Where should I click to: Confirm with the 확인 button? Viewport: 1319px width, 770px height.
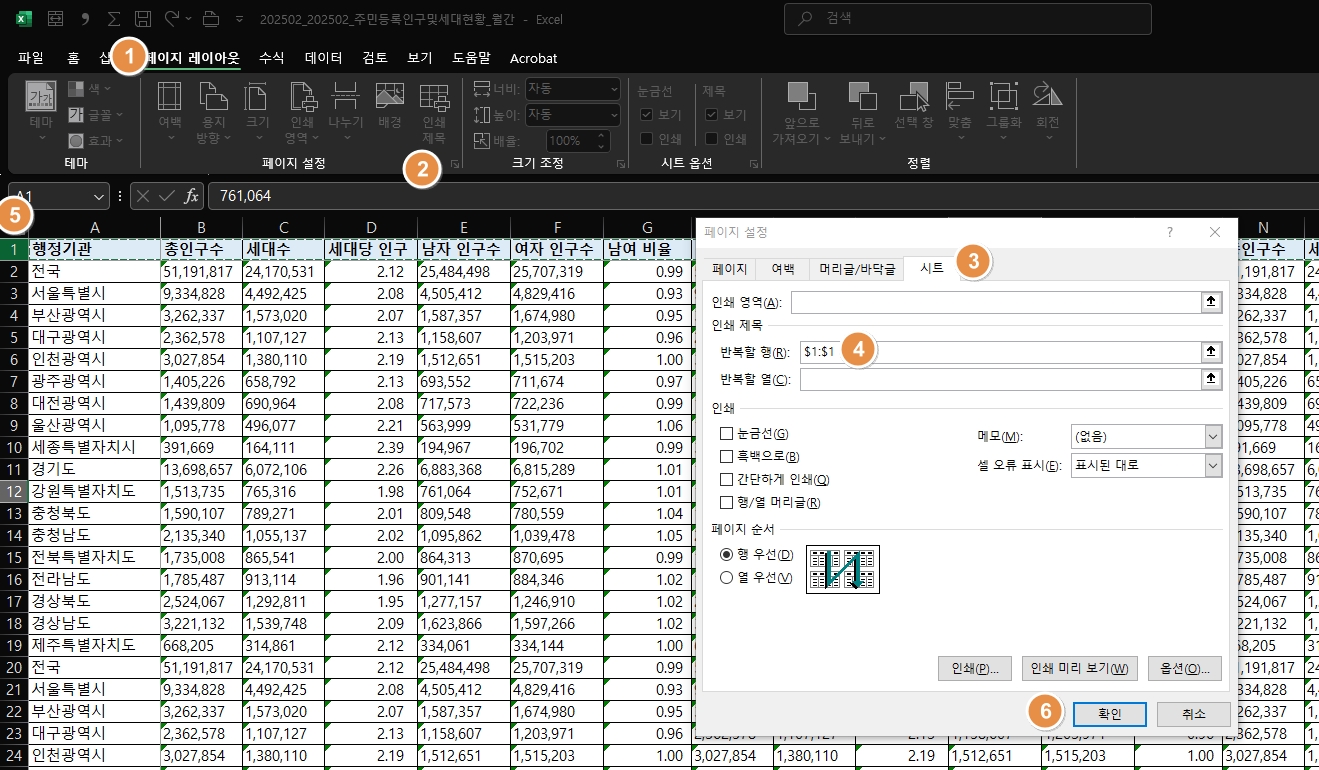[x=1110, y=714]
